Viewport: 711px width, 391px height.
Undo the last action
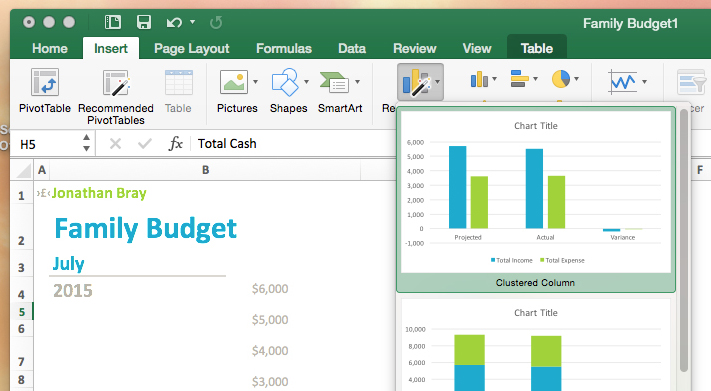[174, 22]
